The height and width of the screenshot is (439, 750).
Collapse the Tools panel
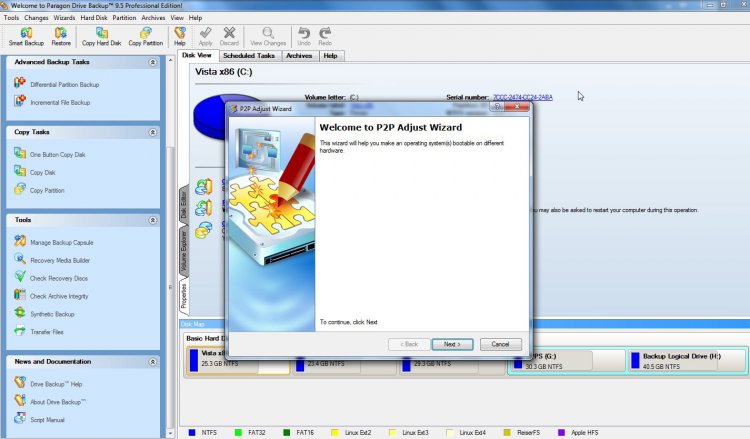pos(153,220)
